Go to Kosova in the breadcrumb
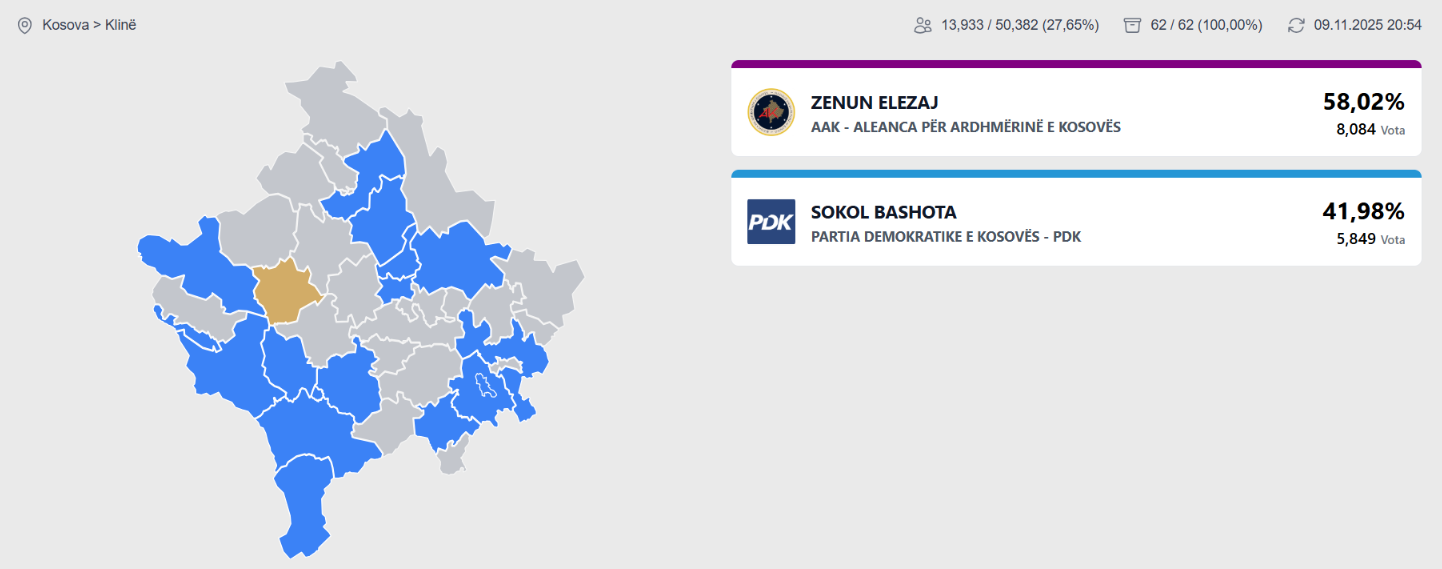The height and width of the screenshot is (569, 1442). [x=66, y=25]
